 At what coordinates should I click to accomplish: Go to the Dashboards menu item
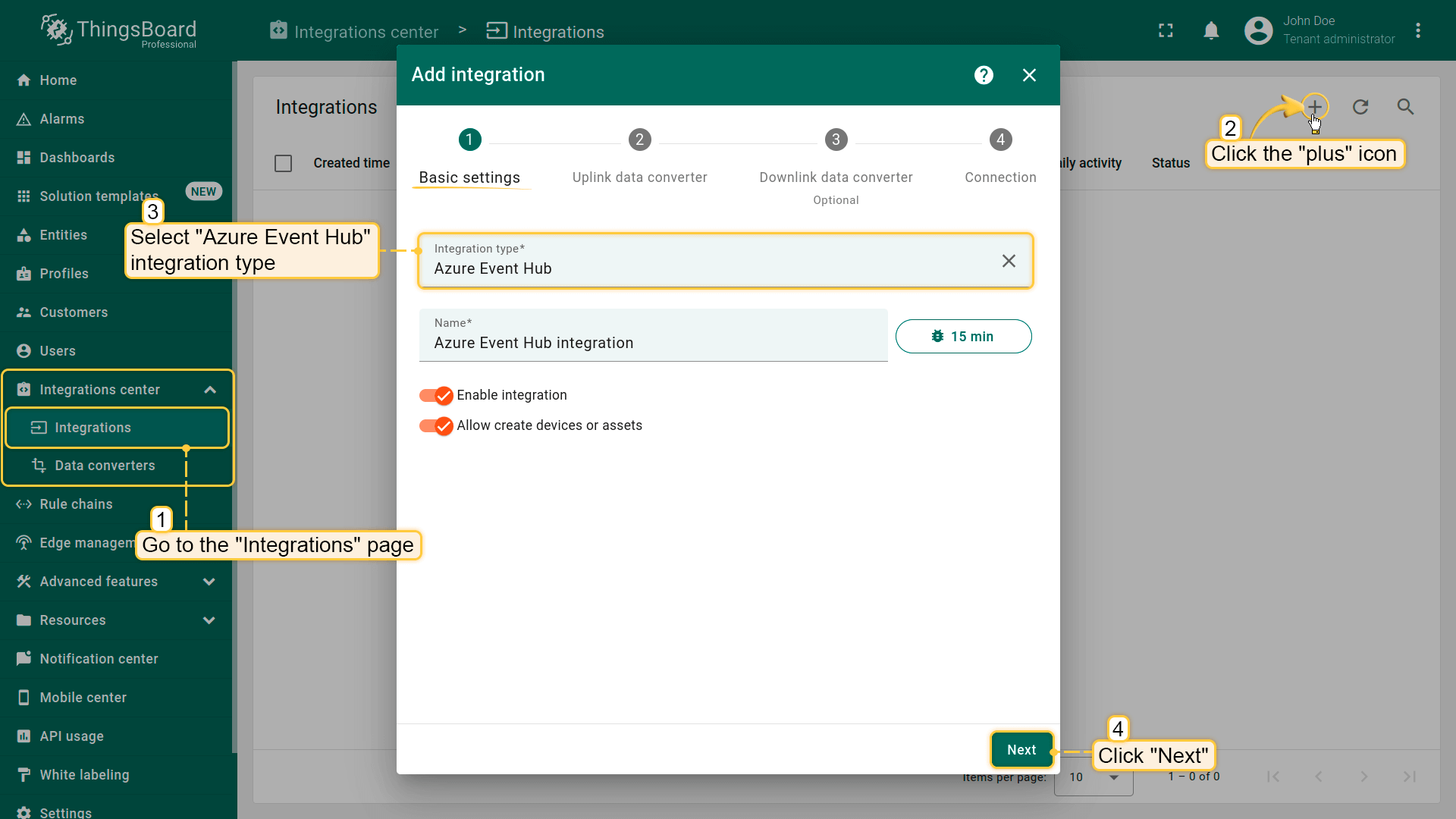(x=77, y=158)
